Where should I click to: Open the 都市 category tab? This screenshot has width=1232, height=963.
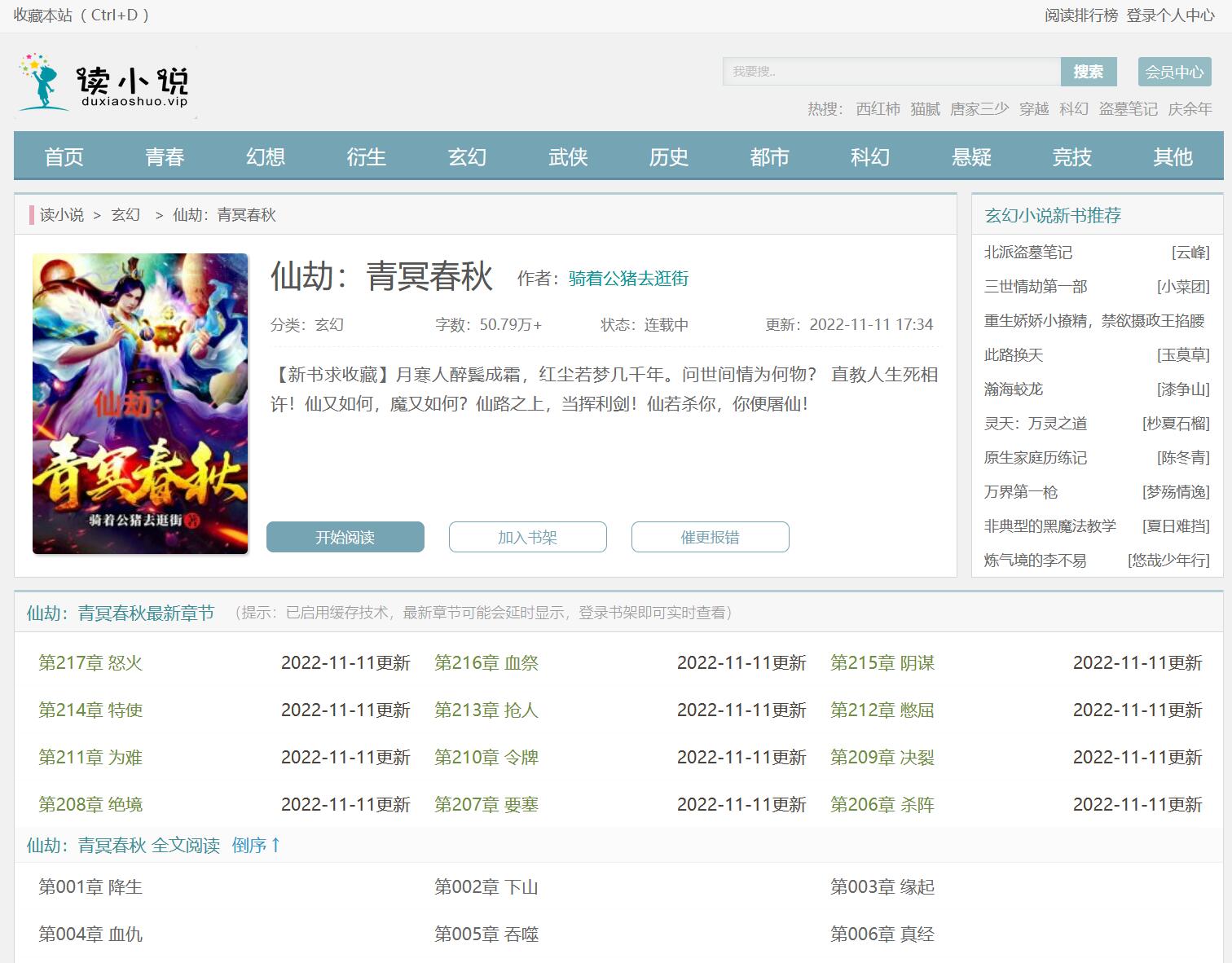pos(770,156)
